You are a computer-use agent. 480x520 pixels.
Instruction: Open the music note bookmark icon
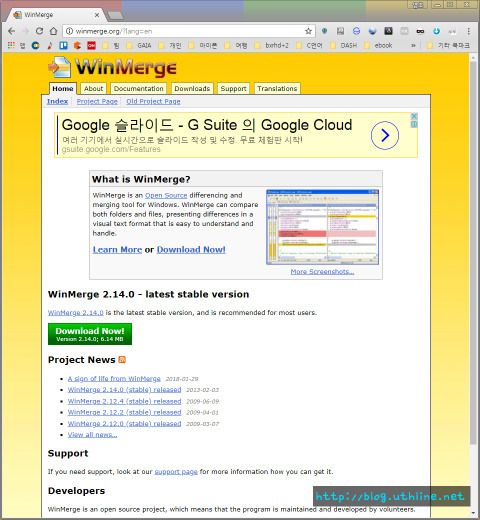[x=50, y=45]
